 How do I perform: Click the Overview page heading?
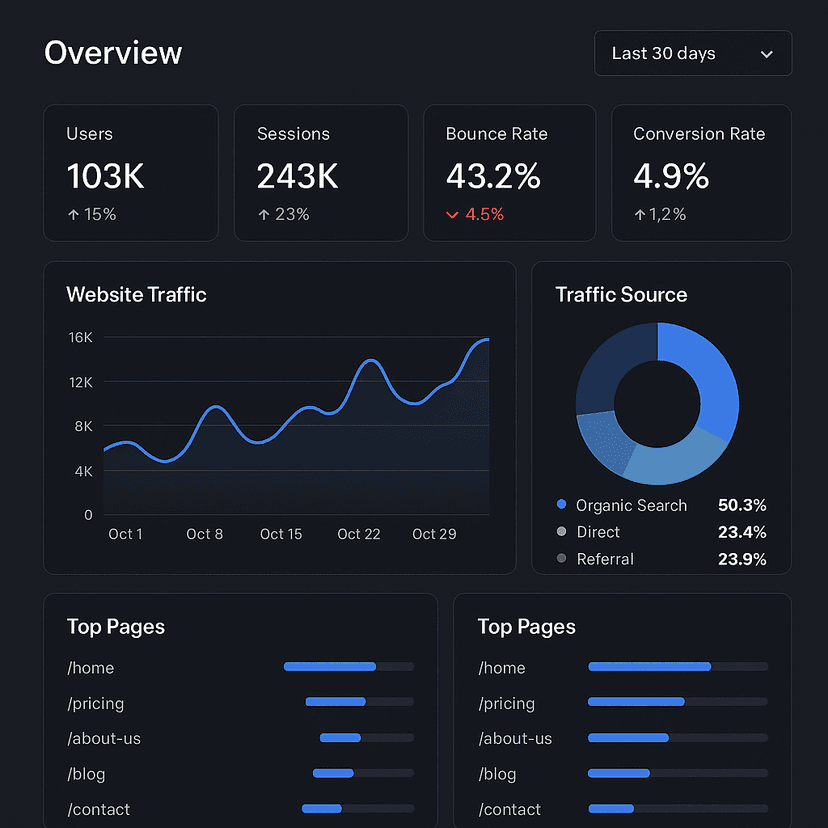[113, 53]
